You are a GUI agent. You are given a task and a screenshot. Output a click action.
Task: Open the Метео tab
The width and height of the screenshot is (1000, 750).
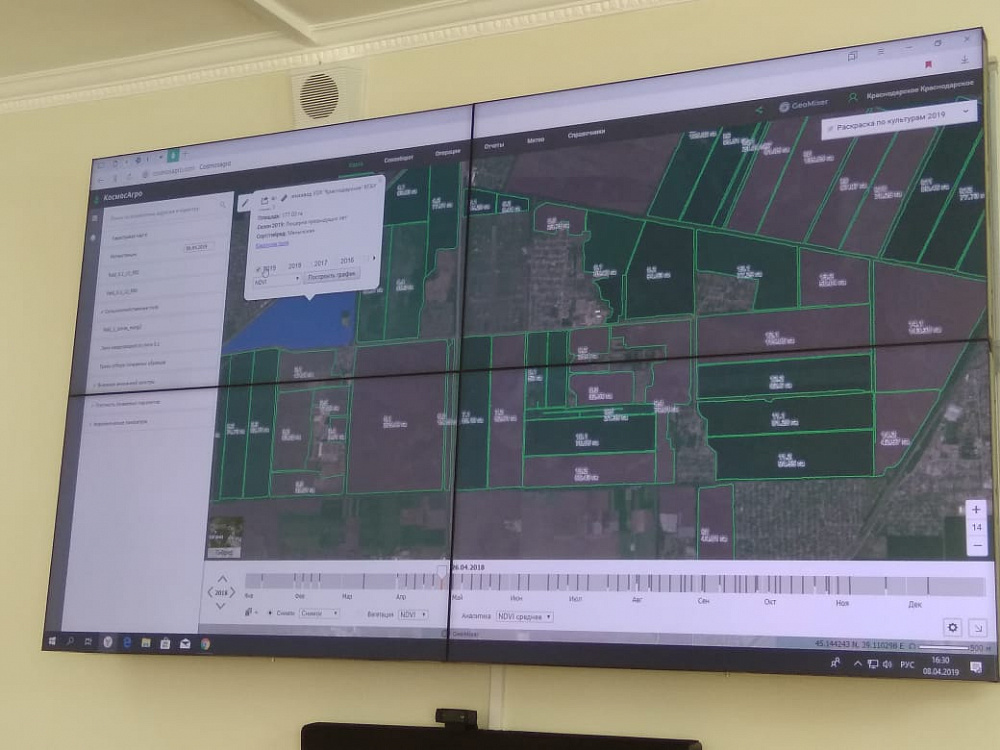[536, 140]
